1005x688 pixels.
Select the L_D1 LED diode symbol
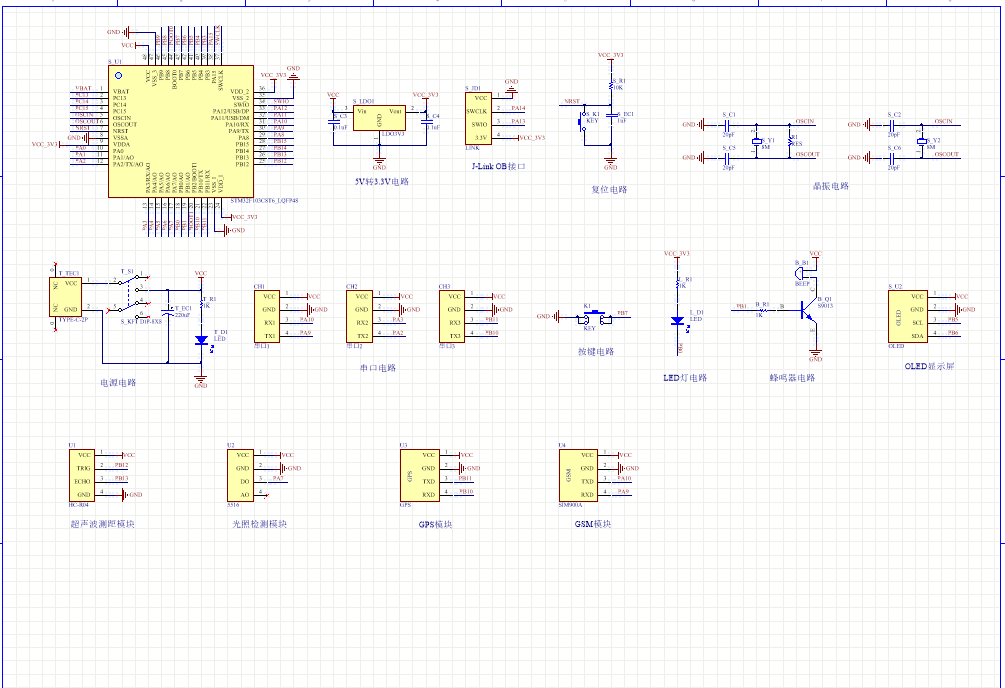(677, 321)
